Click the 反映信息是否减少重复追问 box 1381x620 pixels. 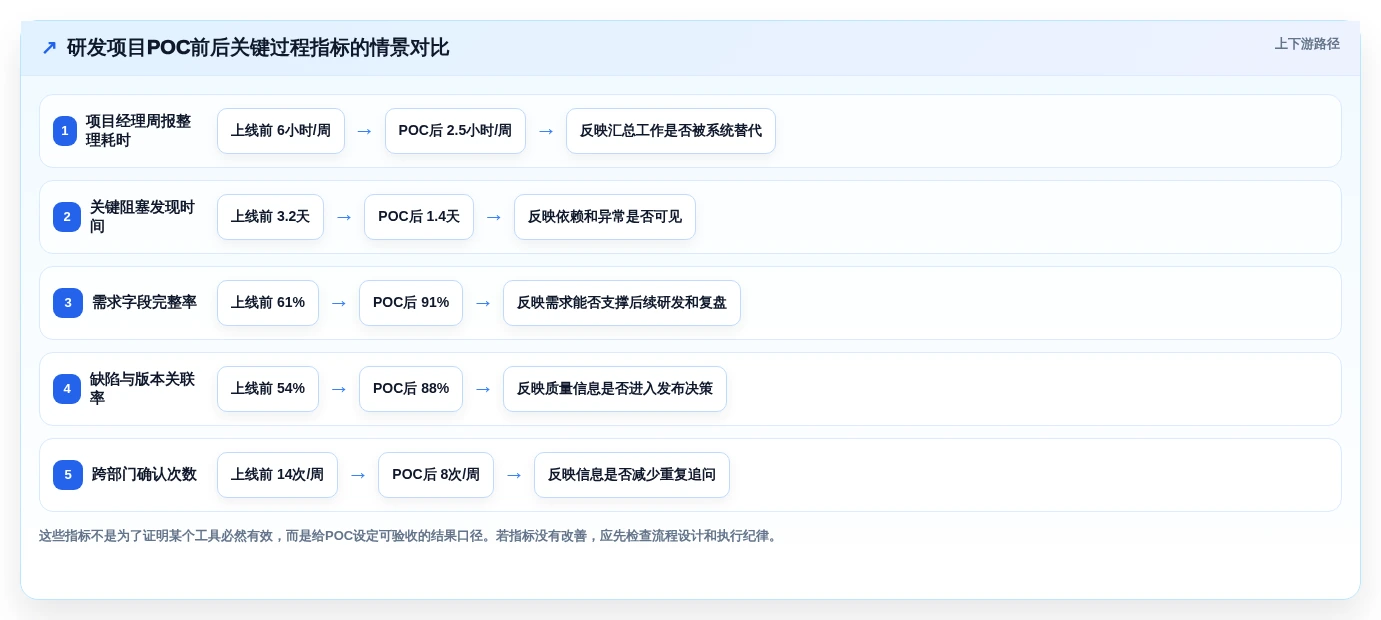[632, 475]
